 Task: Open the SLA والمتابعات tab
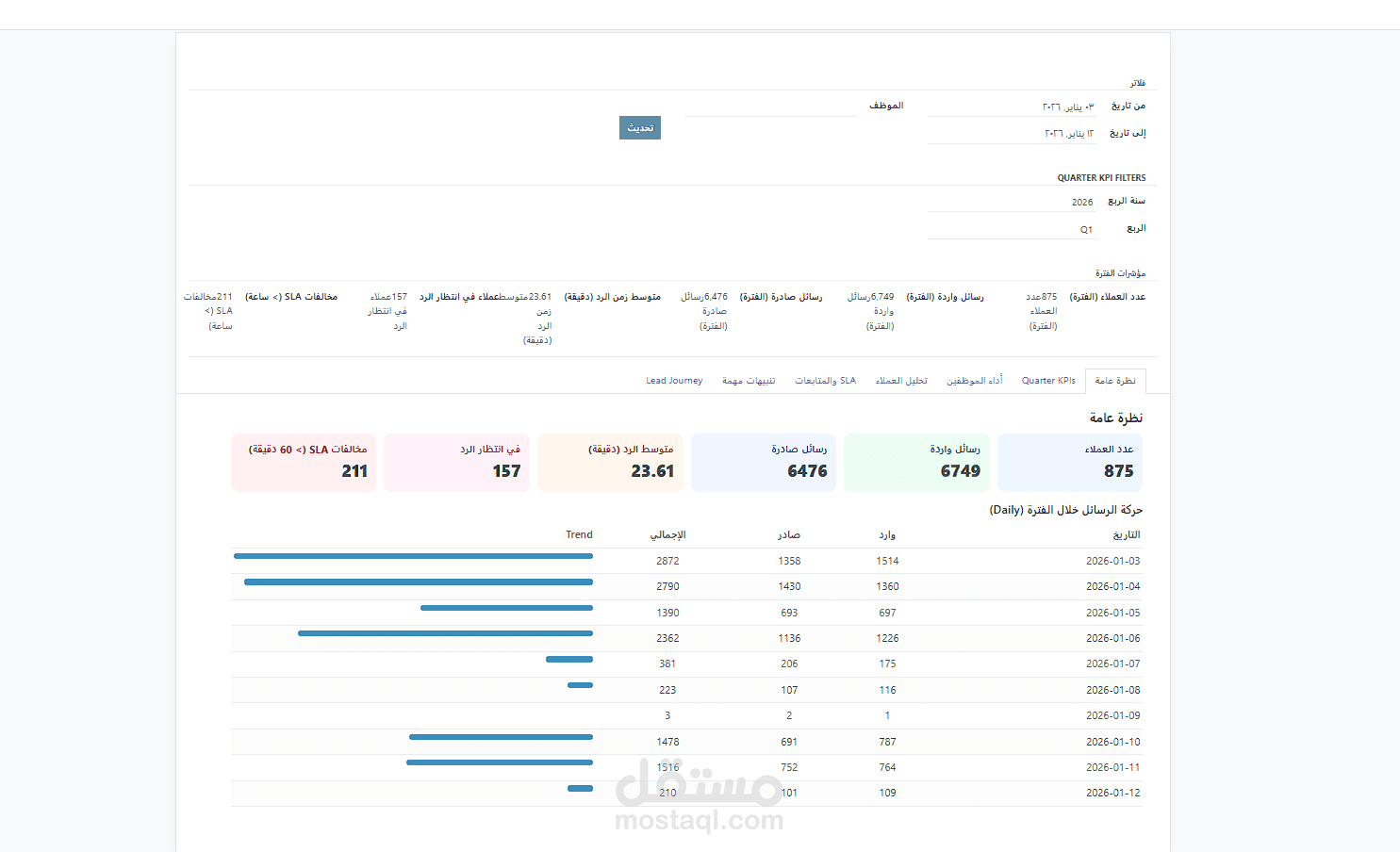(825, 380)
